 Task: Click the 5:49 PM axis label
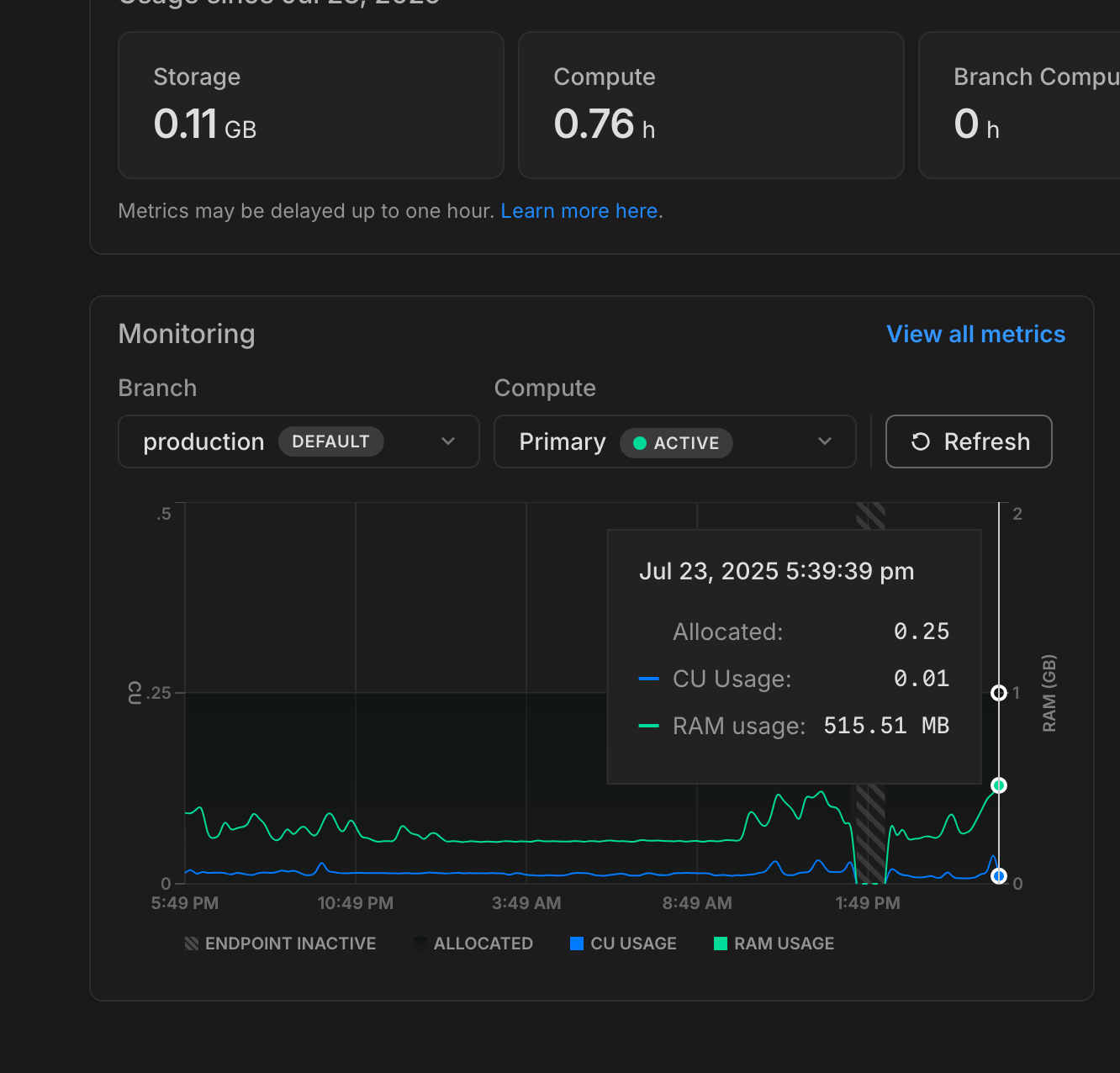185,903
